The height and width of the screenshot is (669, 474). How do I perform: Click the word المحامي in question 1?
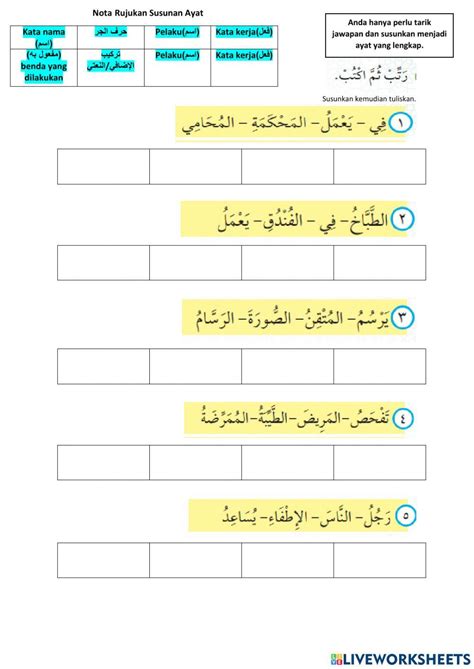tap(208, 124)
